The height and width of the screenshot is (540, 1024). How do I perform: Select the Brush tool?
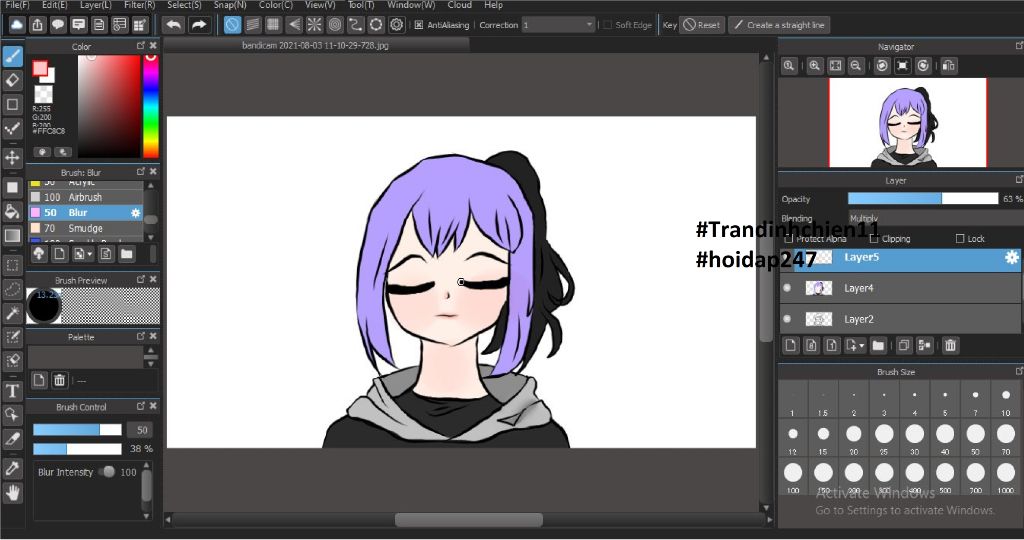[12, 57]
